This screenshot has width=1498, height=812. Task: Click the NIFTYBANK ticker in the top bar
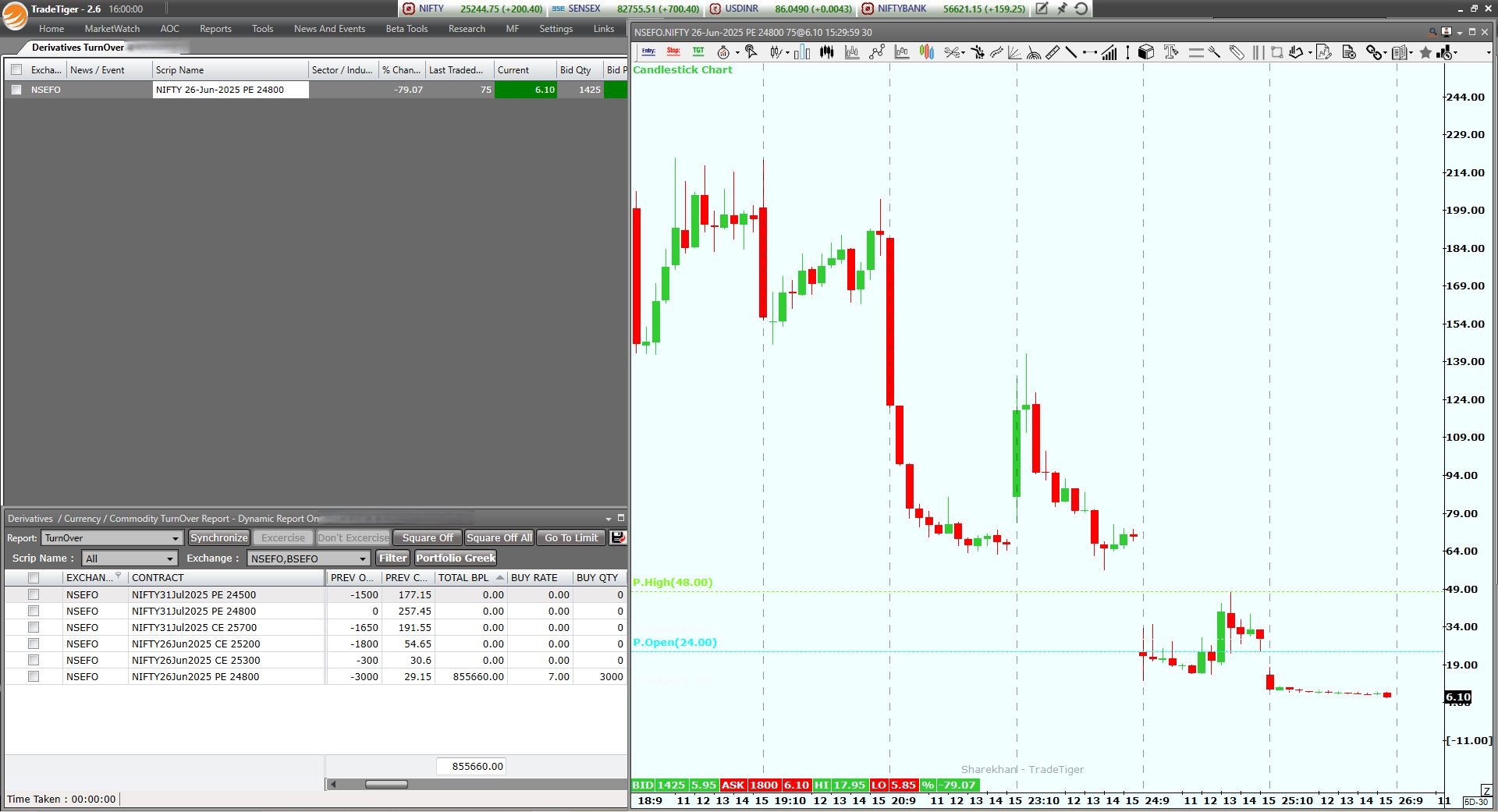tap(943, 9)
